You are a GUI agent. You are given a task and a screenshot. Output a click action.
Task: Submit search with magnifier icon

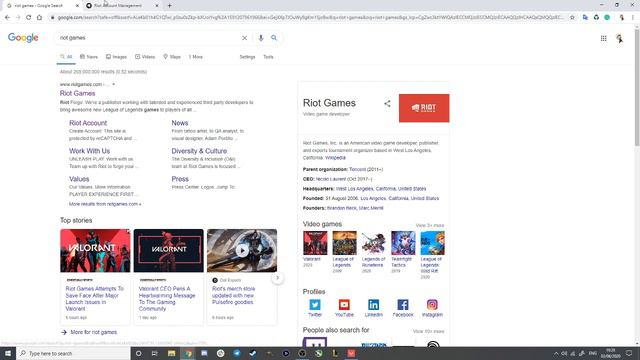(x=274, y=38)
